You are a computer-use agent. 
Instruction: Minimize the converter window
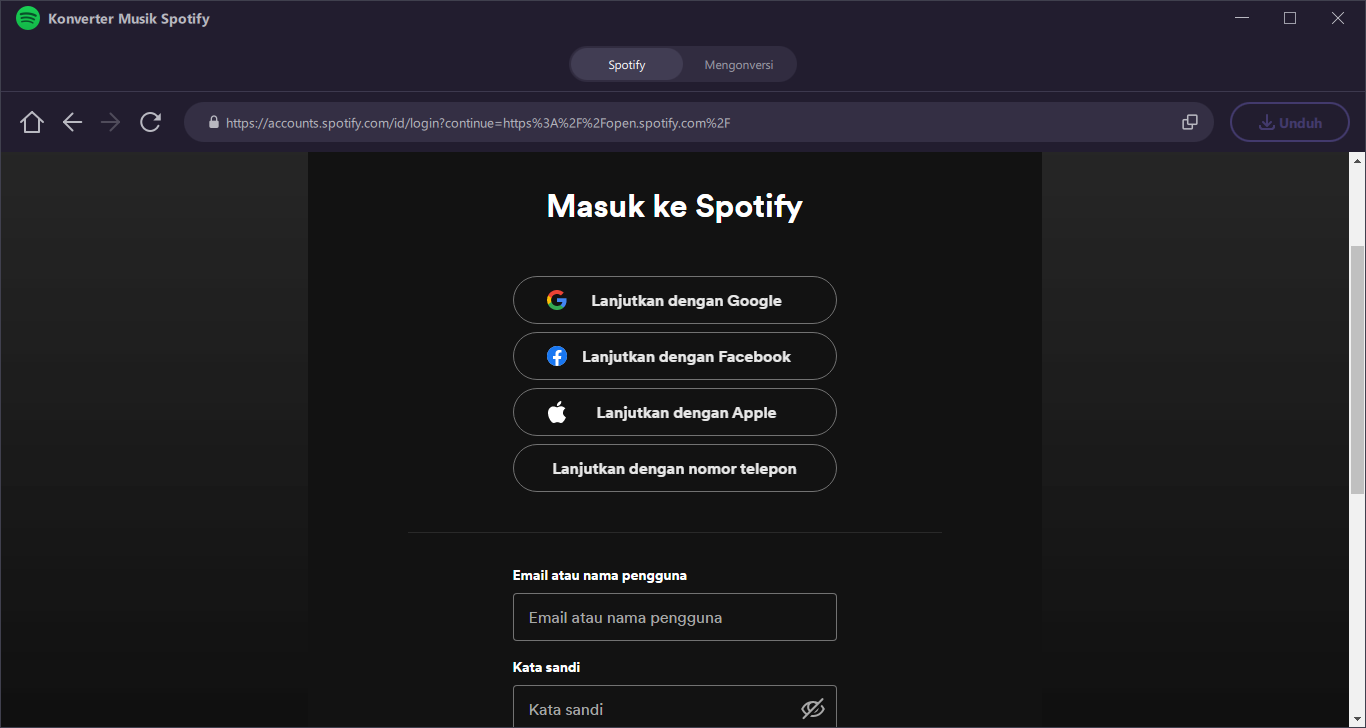[x=1242, y=18]
